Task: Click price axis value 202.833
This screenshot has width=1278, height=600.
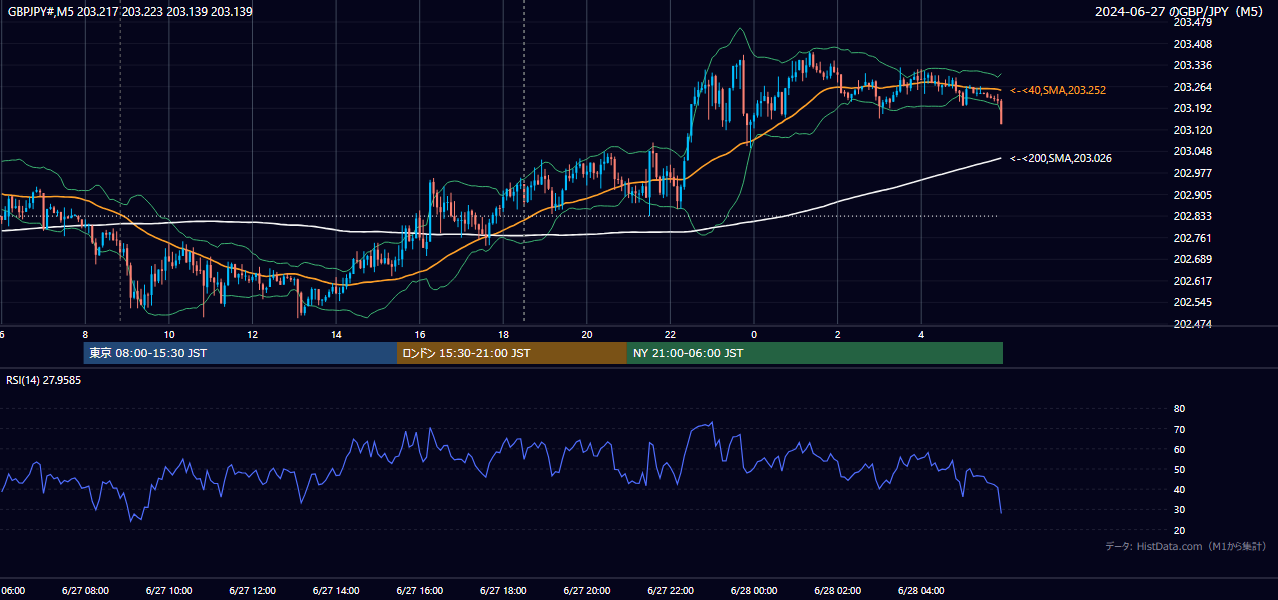Action: pos(1193,216)
